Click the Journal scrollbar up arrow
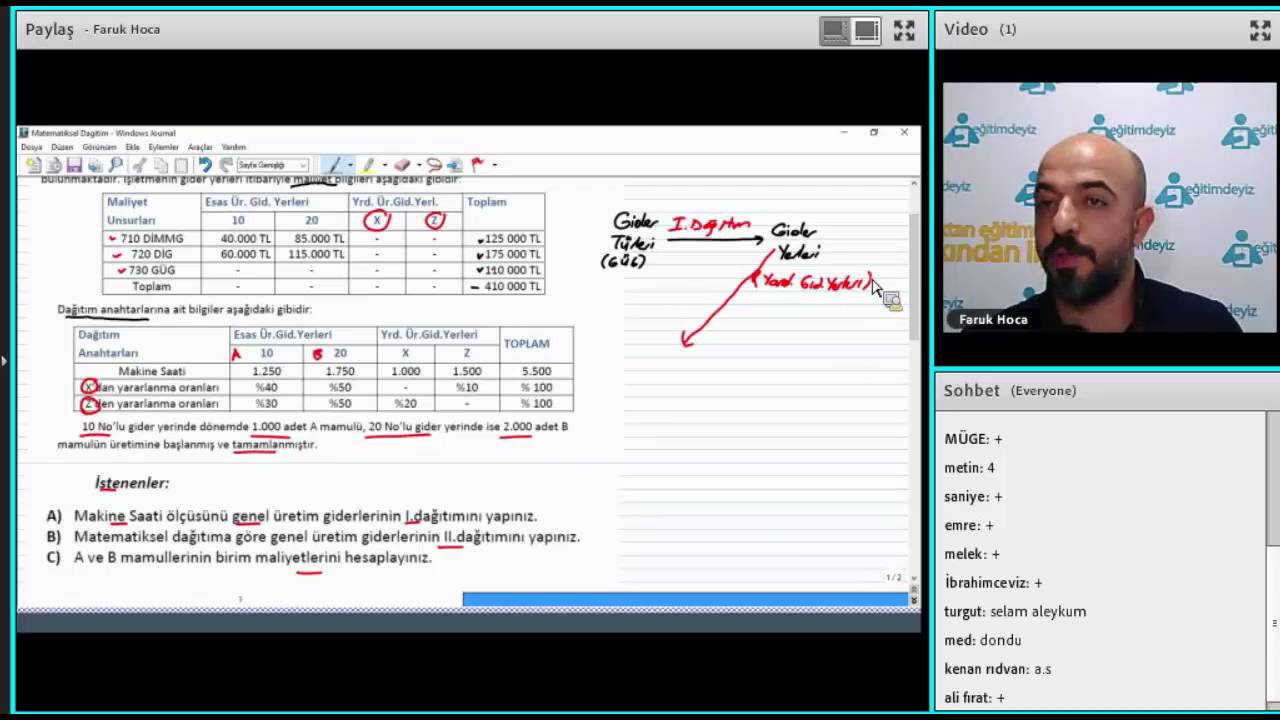1280x720 pixels. (913, 183)
